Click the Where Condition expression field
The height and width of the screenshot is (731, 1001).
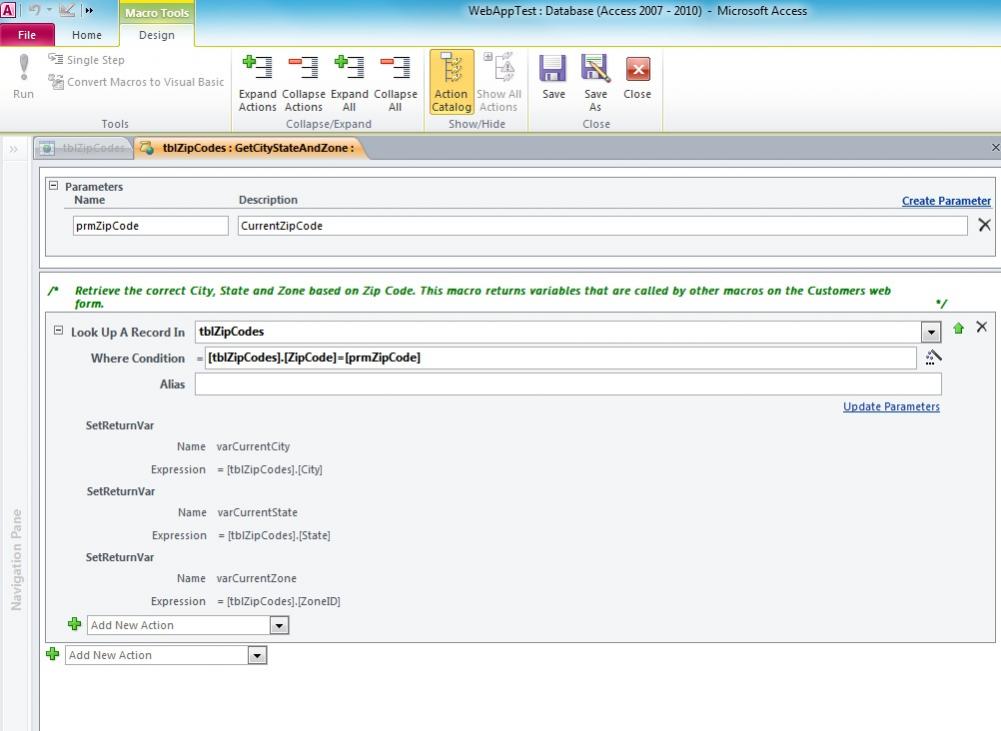click(x=561, y=358)
